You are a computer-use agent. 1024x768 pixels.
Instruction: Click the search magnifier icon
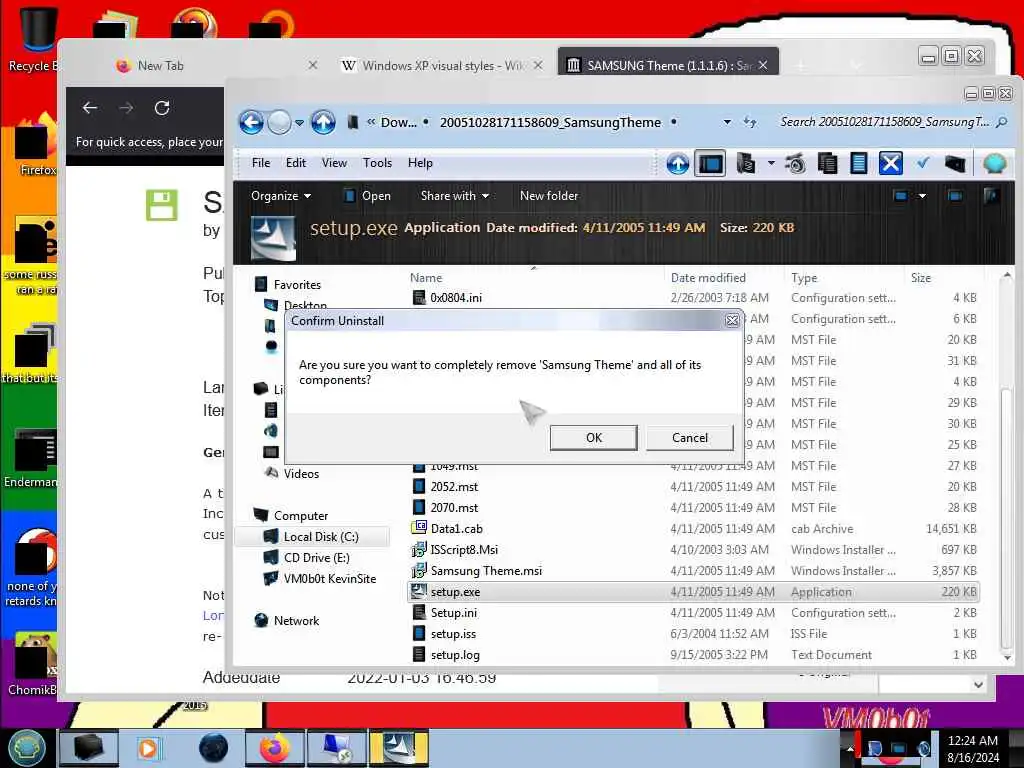click(x=1002, y=122)
